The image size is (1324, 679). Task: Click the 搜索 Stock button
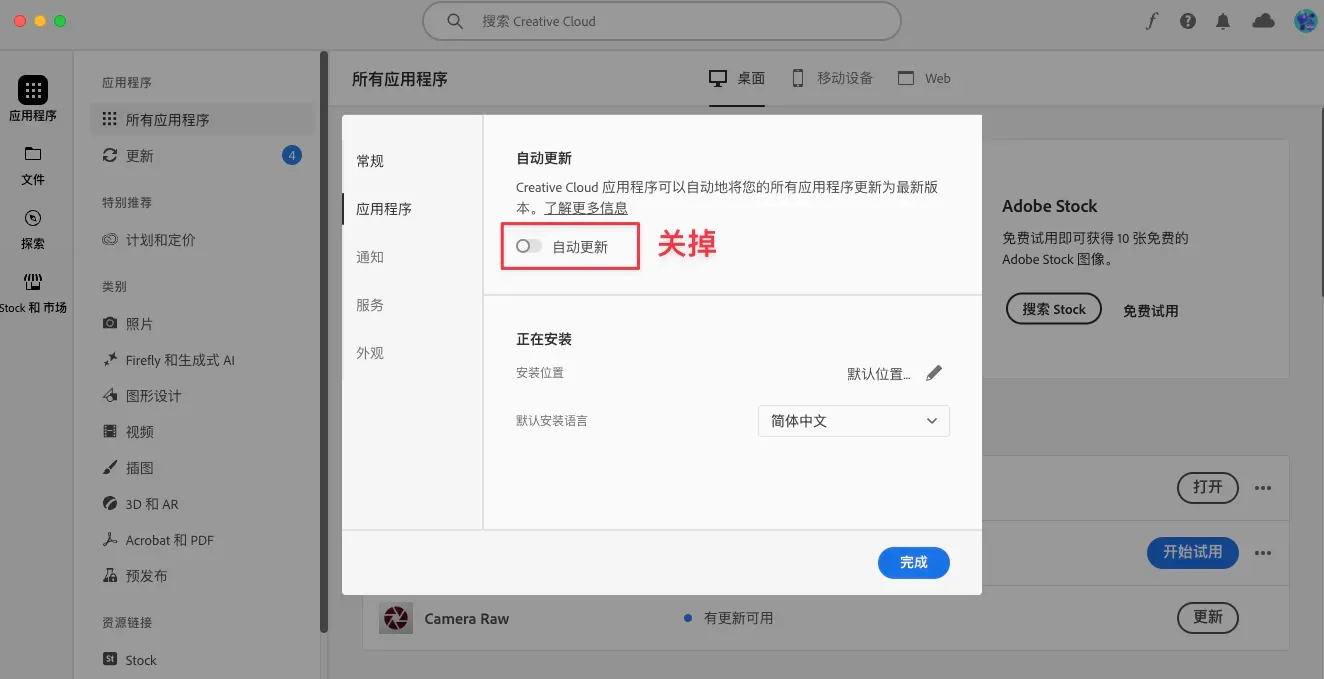click(x=1054, y=309)
